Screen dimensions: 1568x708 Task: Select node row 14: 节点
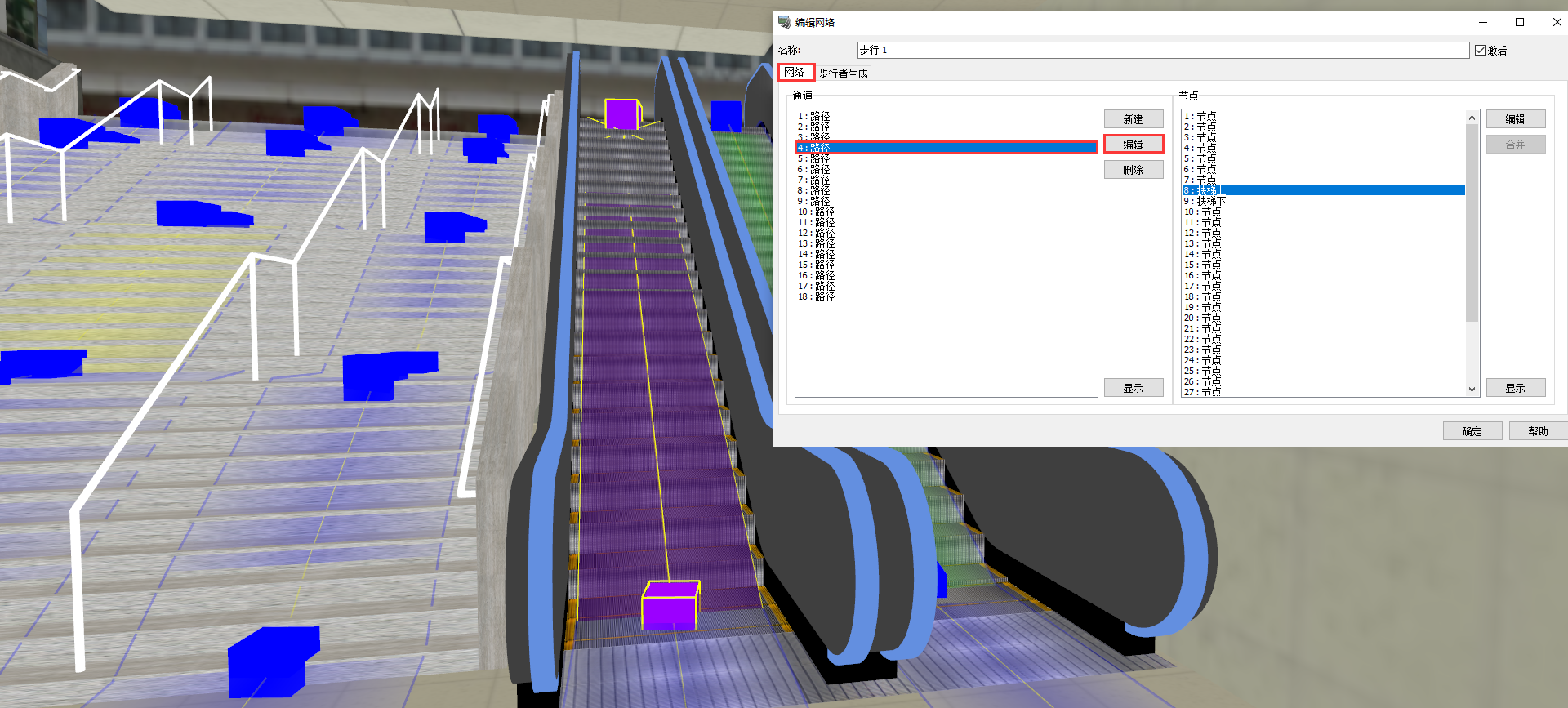1323,254
